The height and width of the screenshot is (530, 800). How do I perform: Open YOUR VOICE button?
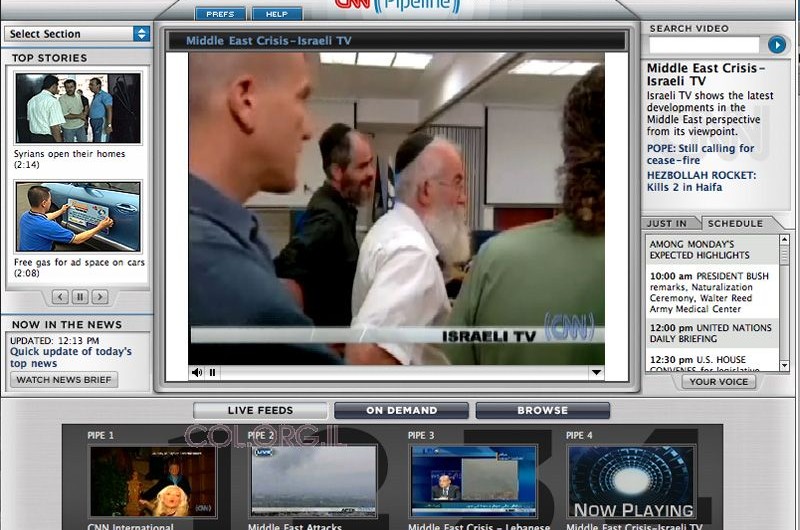click(x=719, y=382)
